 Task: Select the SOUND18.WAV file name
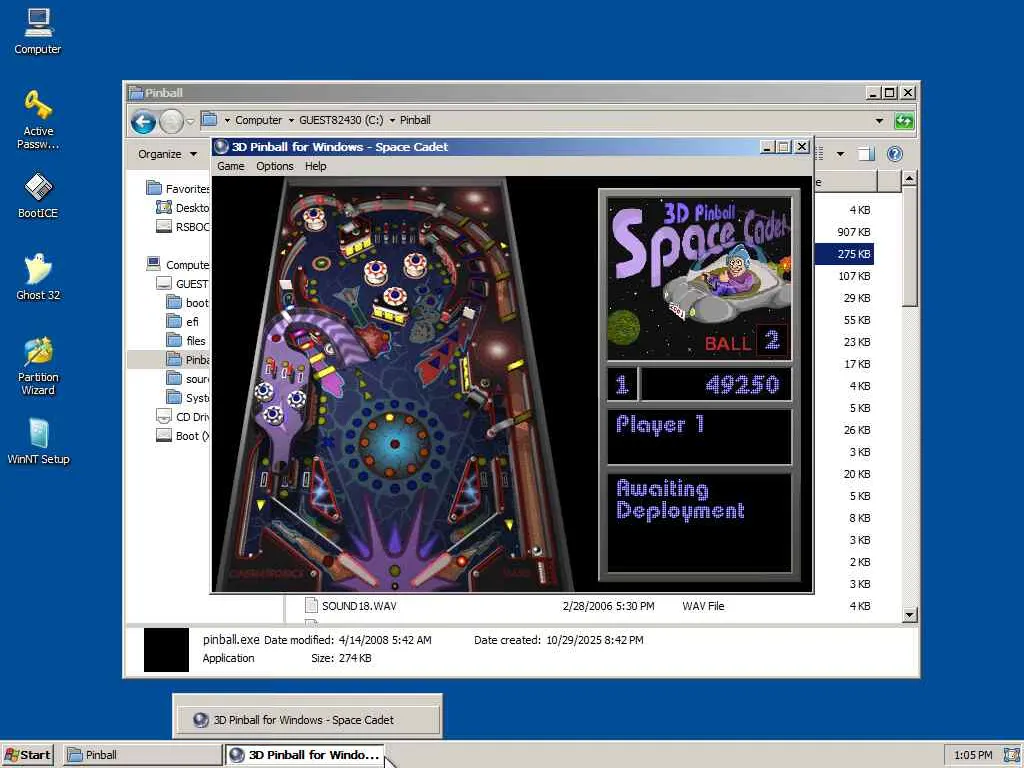pyautogui.click(x=359, y=606)
